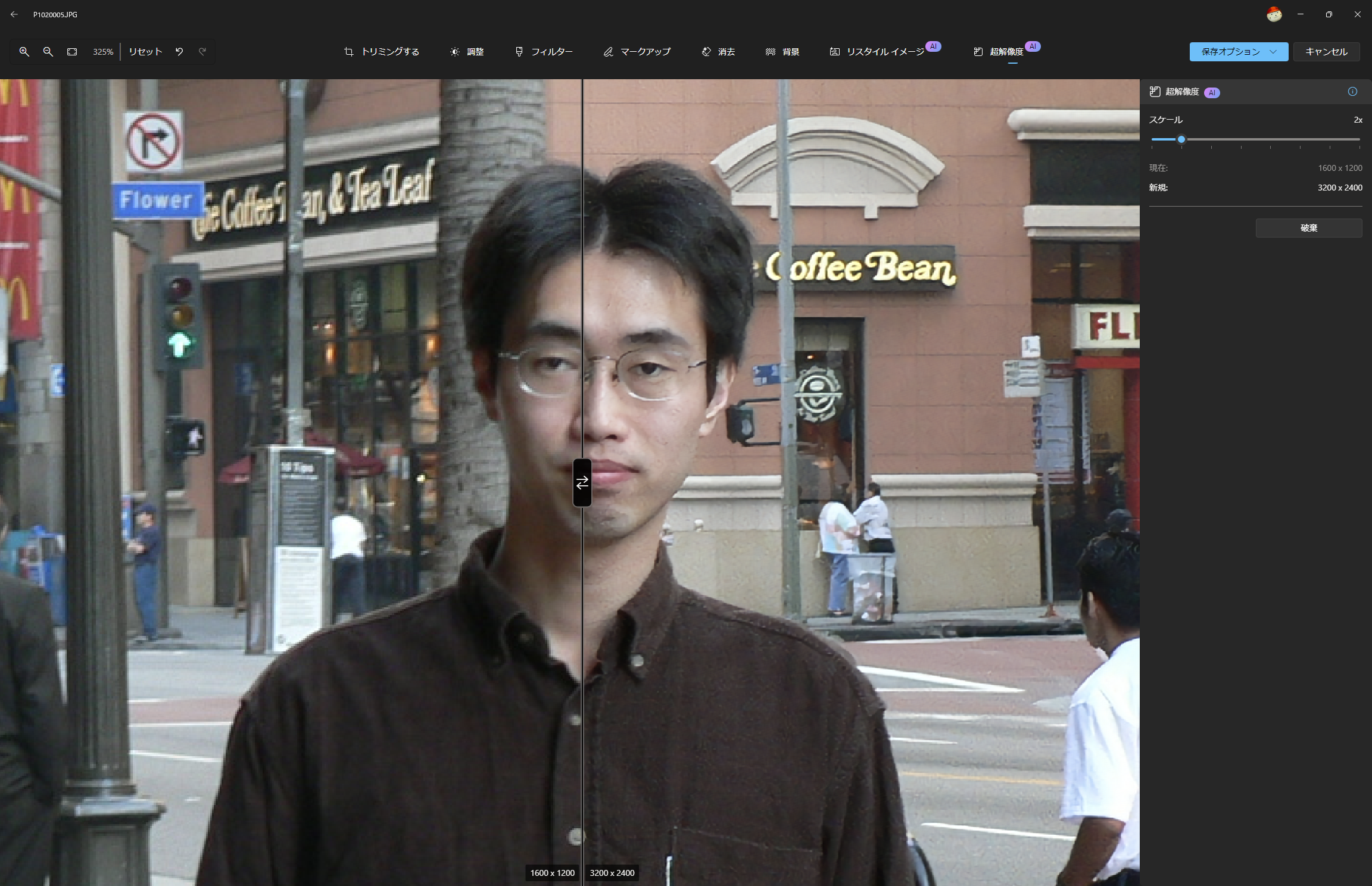The image size is (1372, 886).
Task: Open the リスタイル イメージ AI tab
Action: pyautogui.click(x=878, y=52)
